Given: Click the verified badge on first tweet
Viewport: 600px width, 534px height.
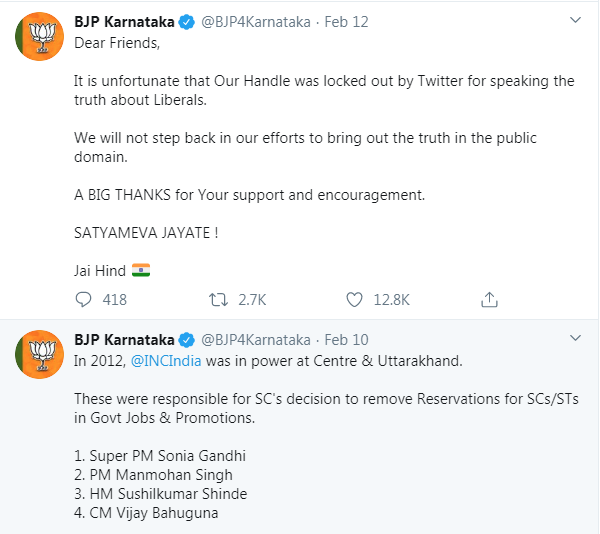Looking at the screenshot, I should point(187,20).
